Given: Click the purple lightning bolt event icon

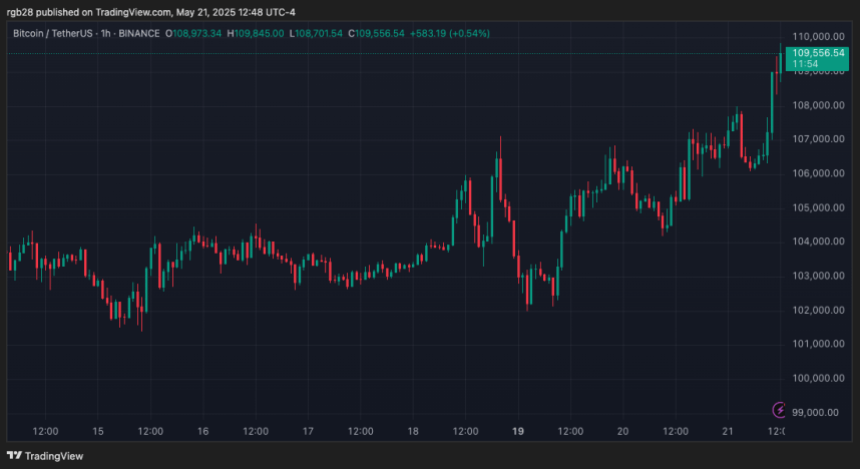Looking at the screenshot, I should click(x=779, y=410).
